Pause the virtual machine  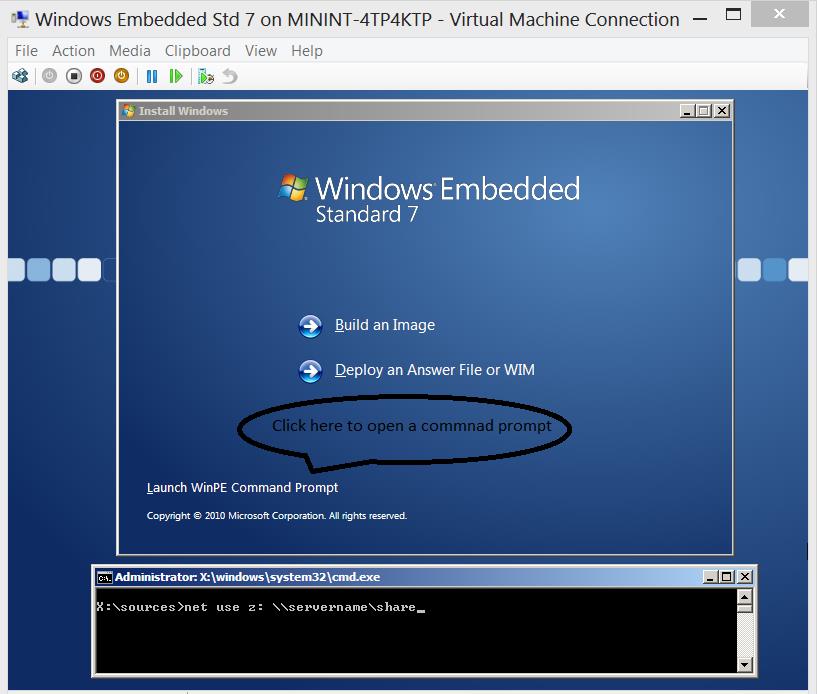point(152,77)
